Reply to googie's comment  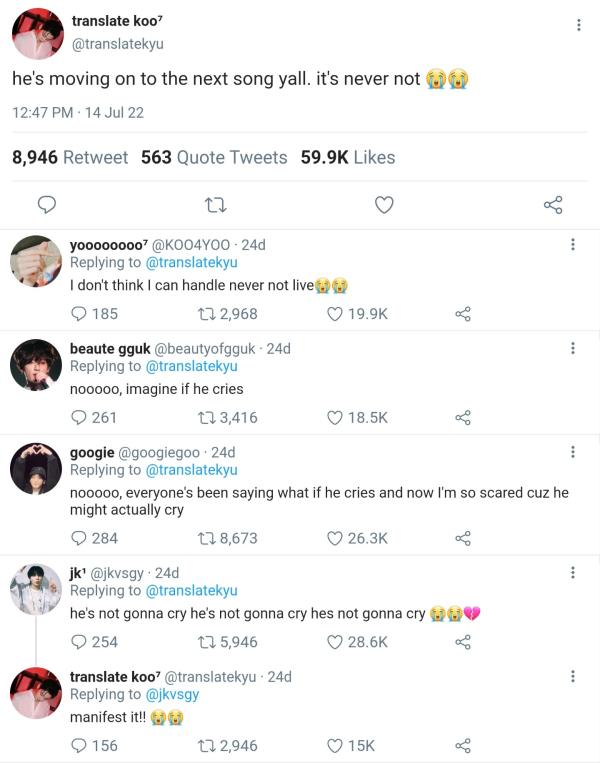[79, 538]
